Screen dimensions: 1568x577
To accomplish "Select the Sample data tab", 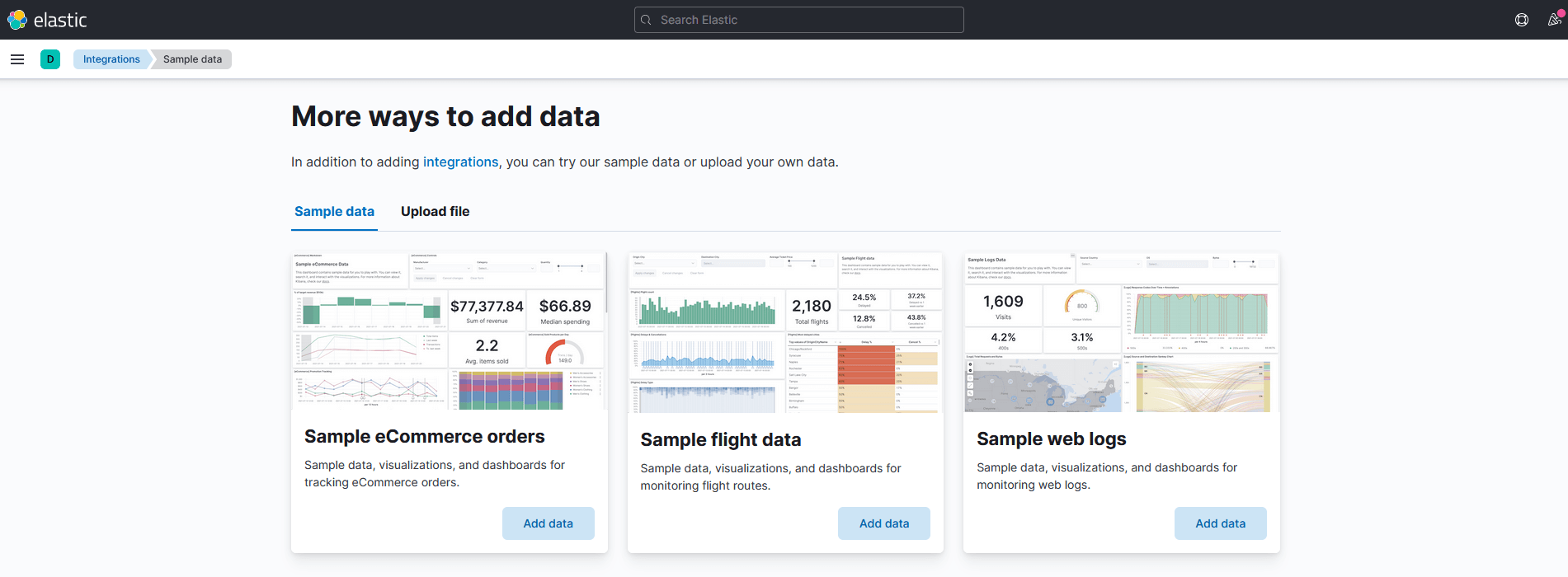I will tap(334, 212).
